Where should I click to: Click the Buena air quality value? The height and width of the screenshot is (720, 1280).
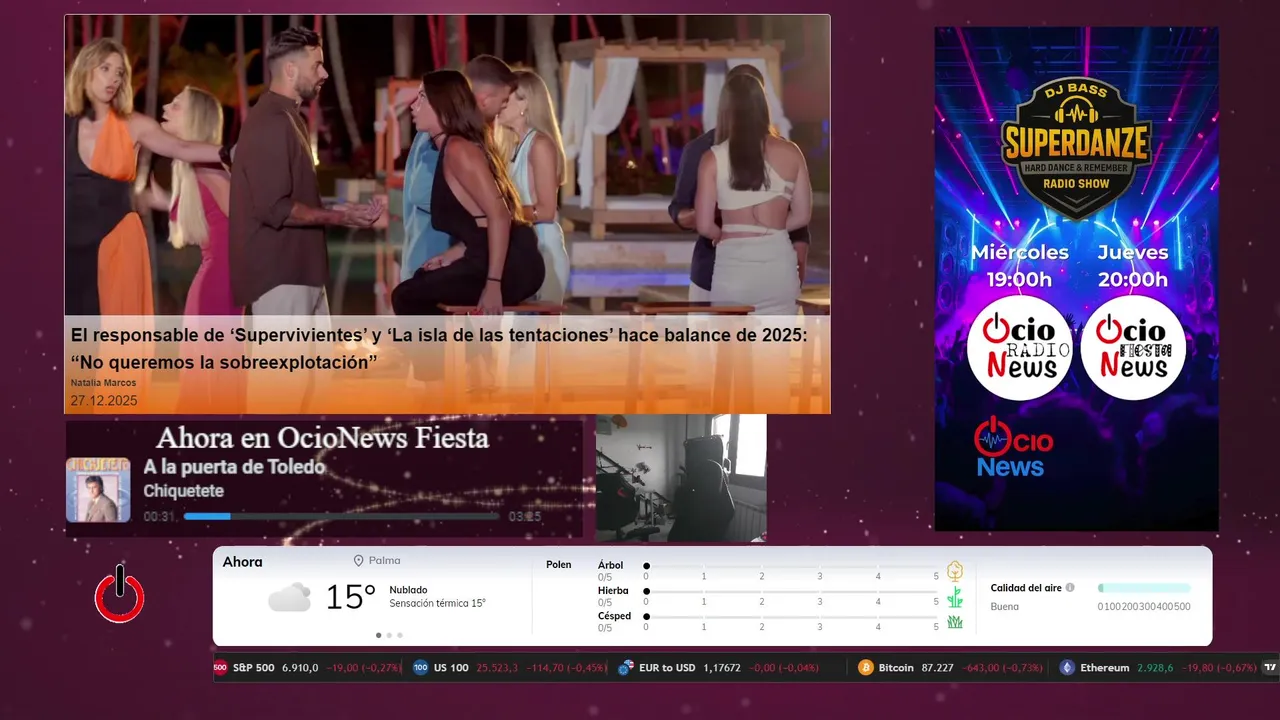click(x=1004, y=607)
